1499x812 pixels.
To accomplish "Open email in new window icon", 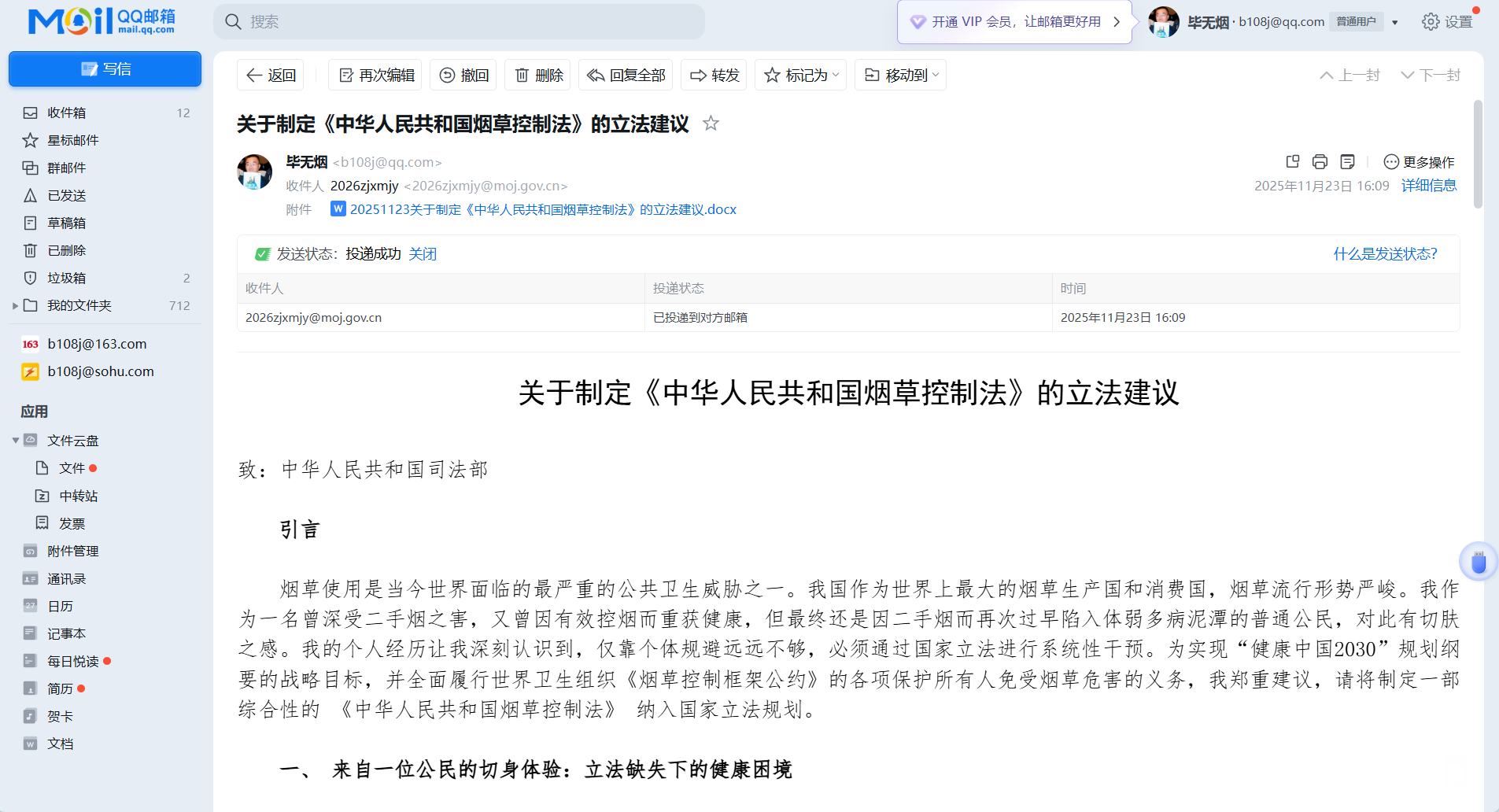I will [x=1292, y=162].
